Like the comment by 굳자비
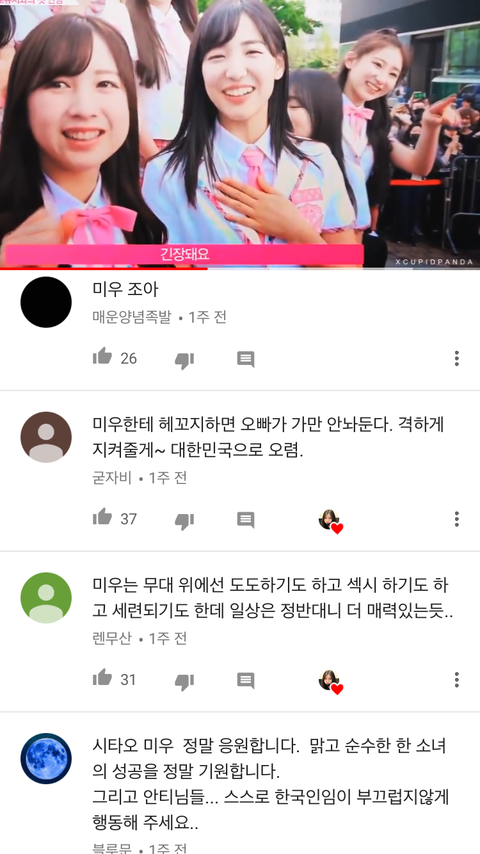 [x=102, y=517]
